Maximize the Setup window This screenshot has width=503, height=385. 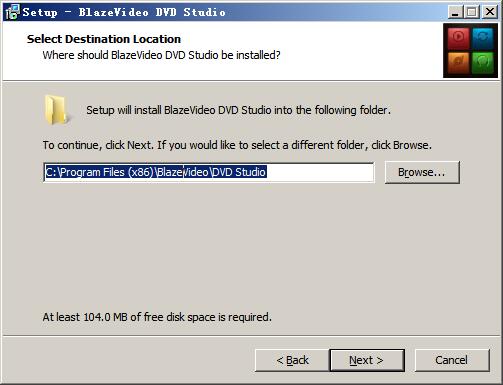click(x=472, y=12)
